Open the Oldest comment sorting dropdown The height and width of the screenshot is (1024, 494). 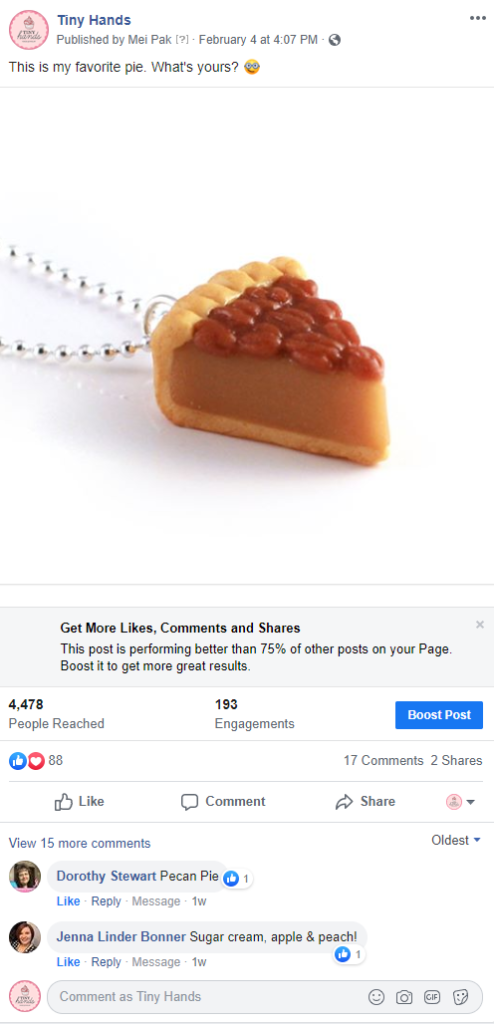(456, 840)
